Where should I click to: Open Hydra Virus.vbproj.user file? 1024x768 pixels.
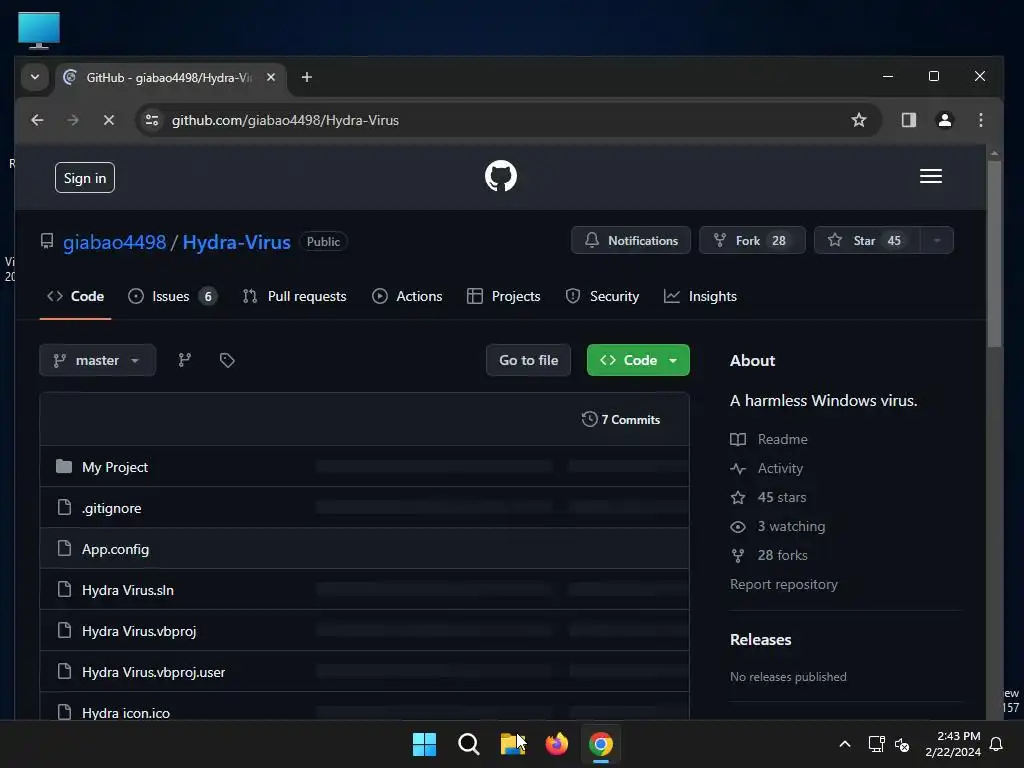click(153, 672)
